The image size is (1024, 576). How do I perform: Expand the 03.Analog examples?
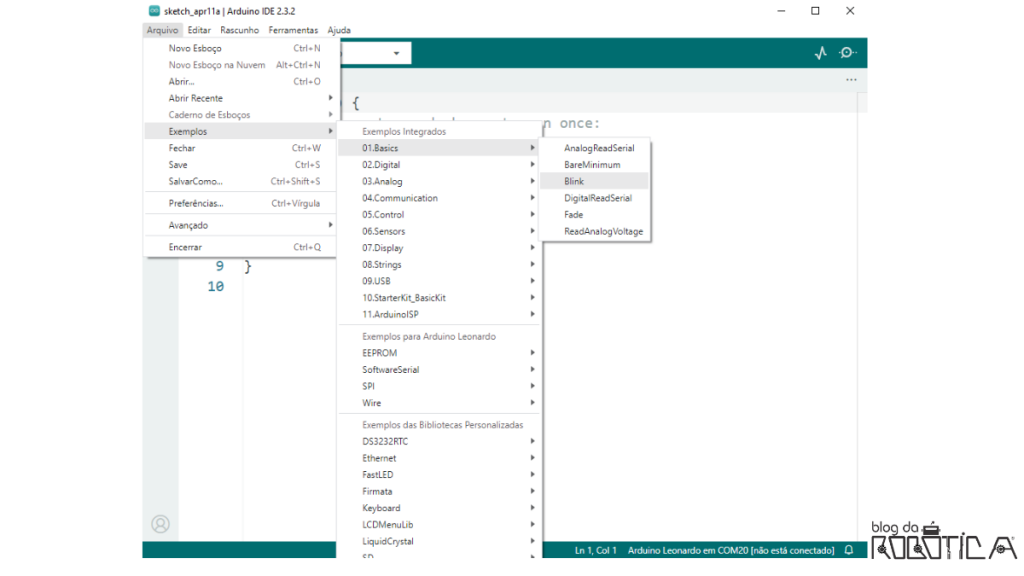tap(439, 182)
